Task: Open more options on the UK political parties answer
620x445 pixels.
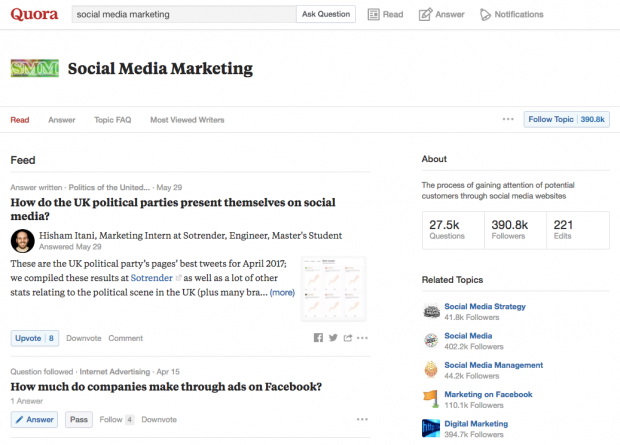Action: [362, 338]
